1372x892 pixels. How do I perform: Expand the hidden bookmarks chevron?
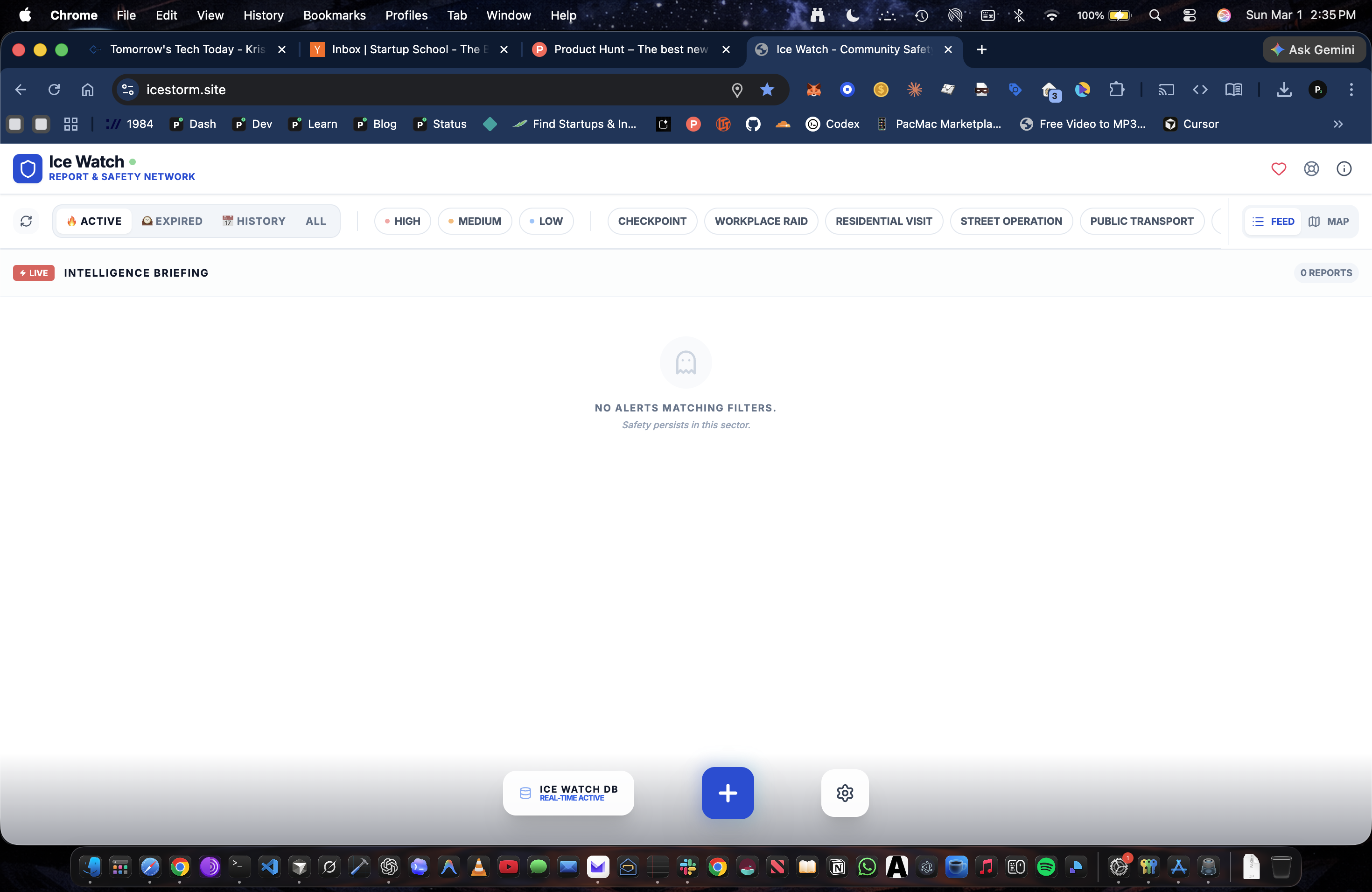[1338, 124]
